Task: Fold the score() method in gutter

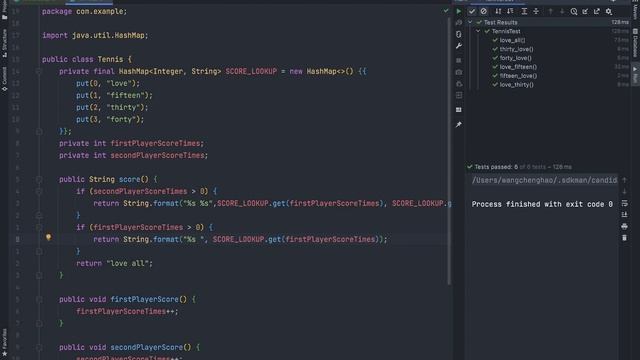Action: (x=39, y=180)
